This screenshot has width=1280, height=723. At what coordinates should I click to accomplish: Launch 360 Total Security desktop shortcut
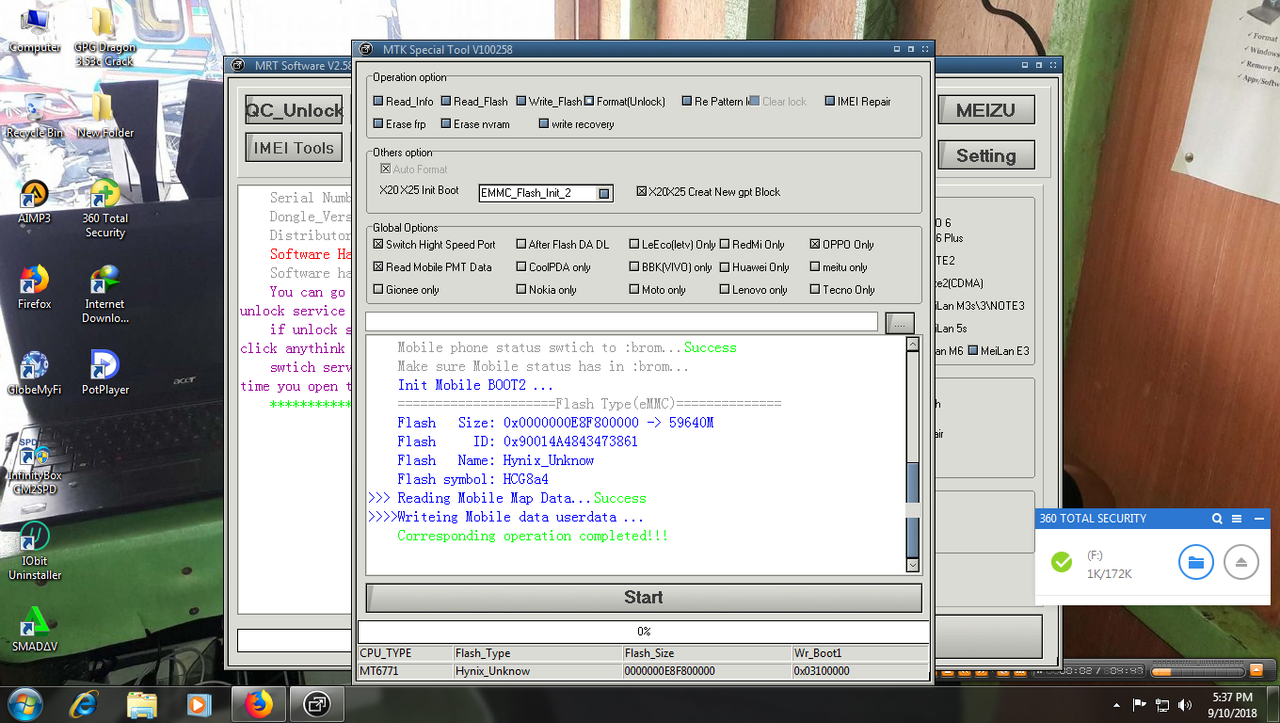coord(105,209)
